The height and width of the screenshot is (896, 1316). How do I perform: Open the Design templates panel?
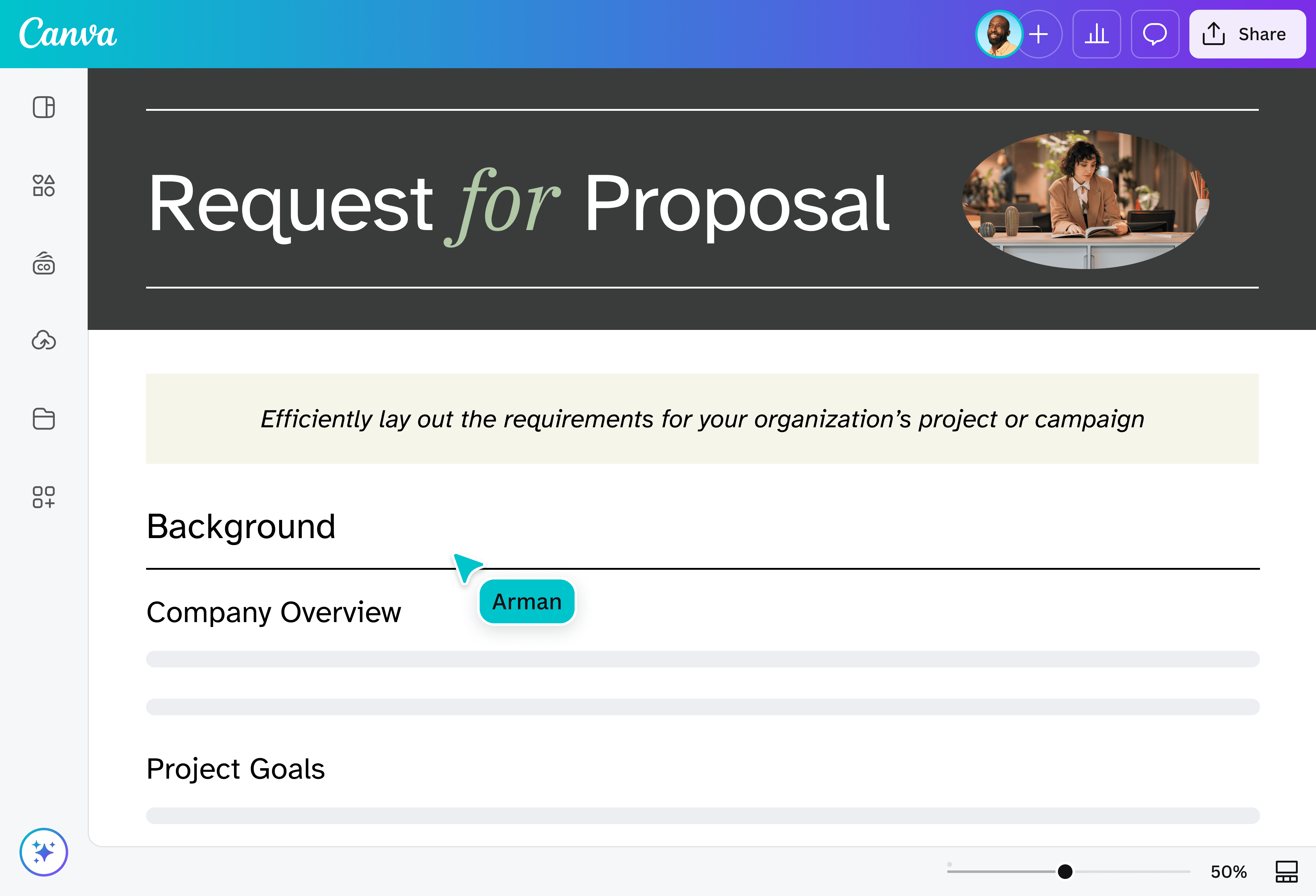44,107
